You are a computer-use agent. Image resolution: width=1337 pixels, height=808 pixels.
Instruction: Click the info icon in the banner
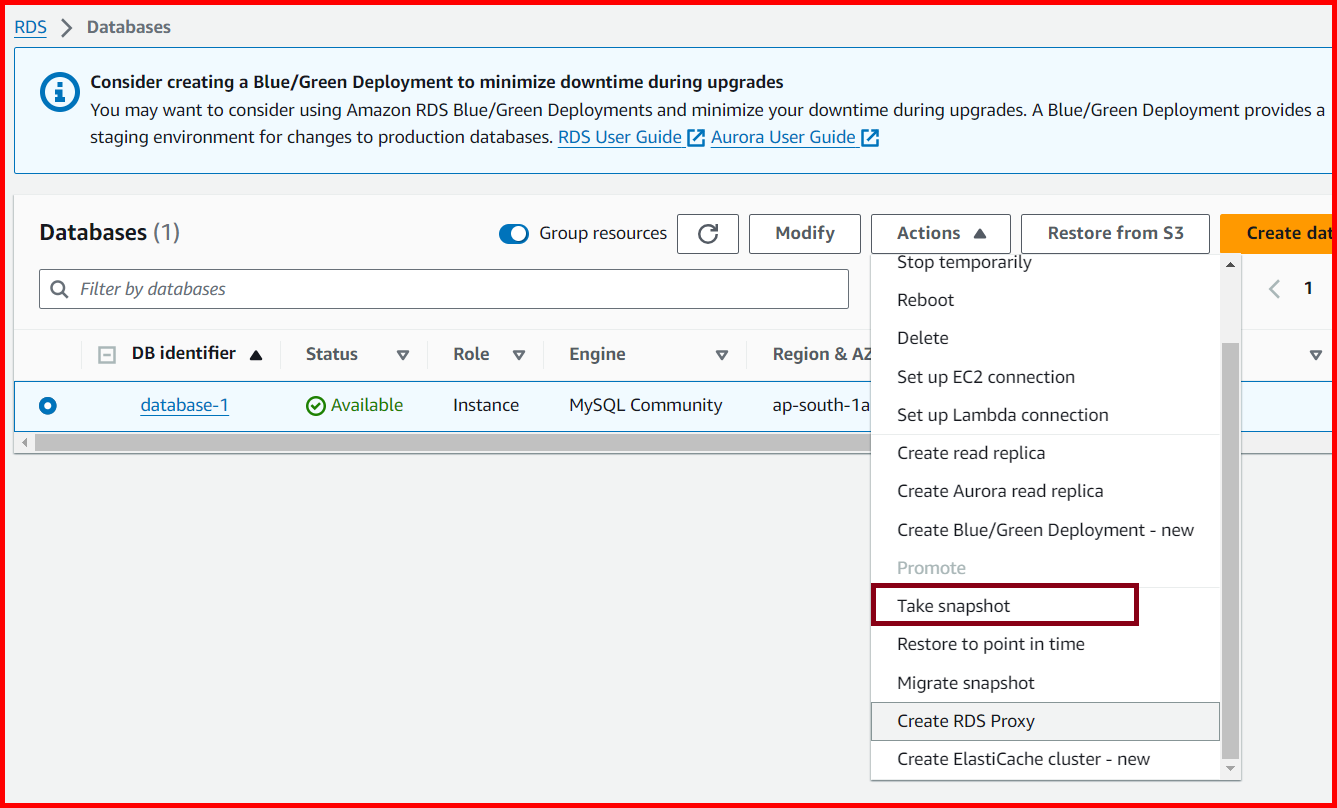tap(59, 93)
